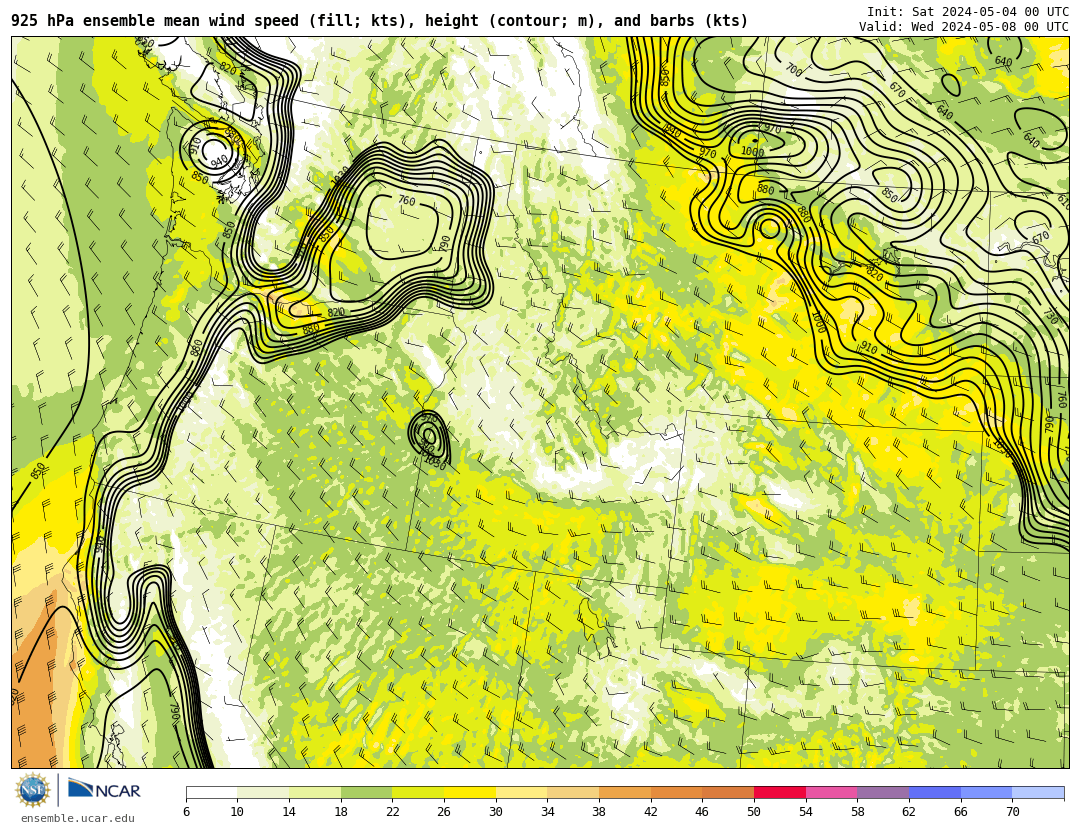Click the colorbar label '70'

1012,812
